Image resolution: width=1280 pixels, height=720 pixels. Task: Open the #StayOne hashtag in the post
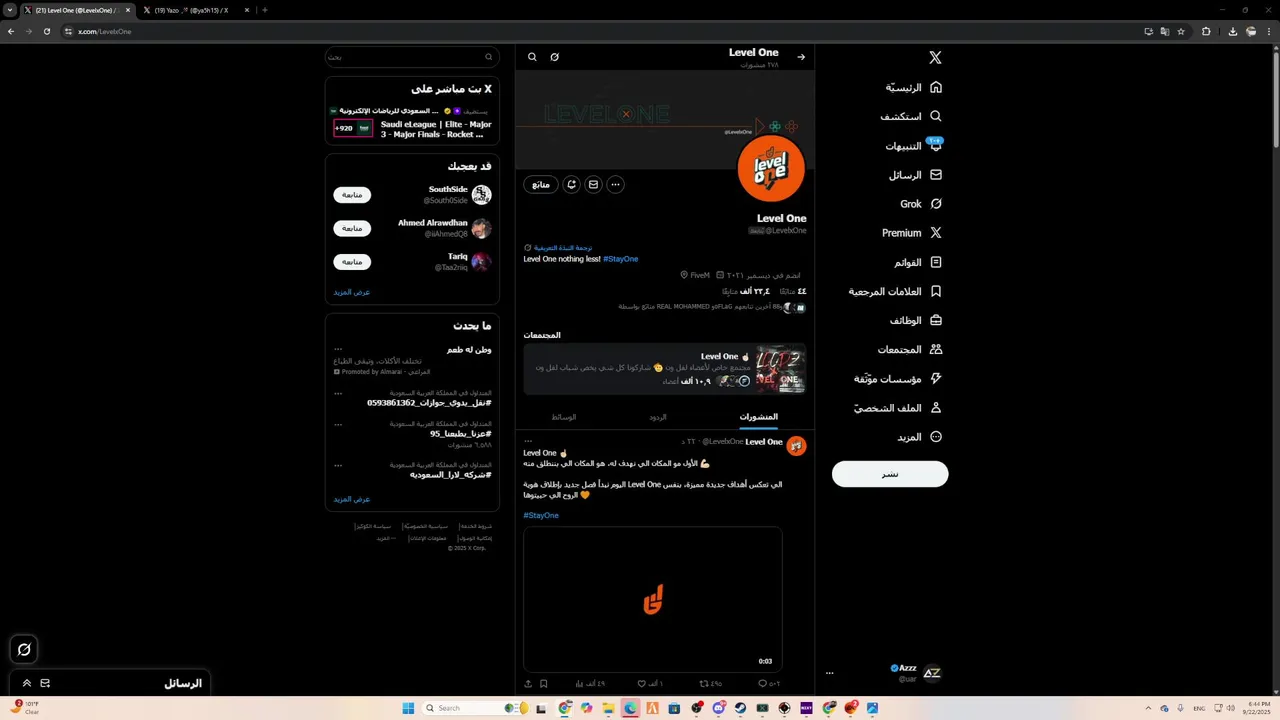pyautogui.click(x=541, y=516)
